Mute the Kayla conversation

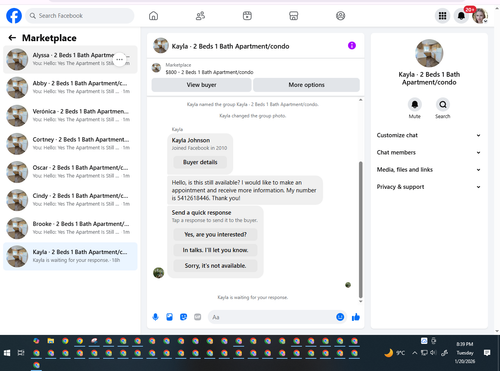[415, 105]
